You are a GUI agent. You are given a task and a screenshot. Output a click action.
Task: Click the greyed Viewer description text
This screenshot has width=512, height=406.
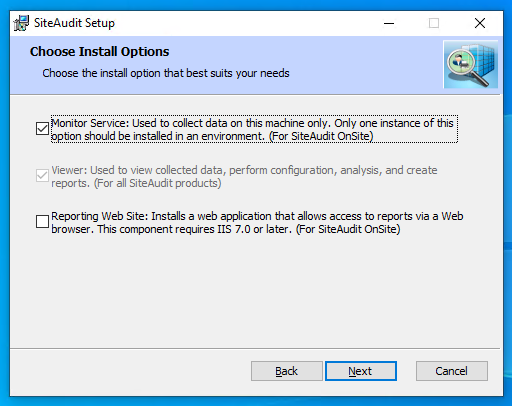(x=244, y=176)
